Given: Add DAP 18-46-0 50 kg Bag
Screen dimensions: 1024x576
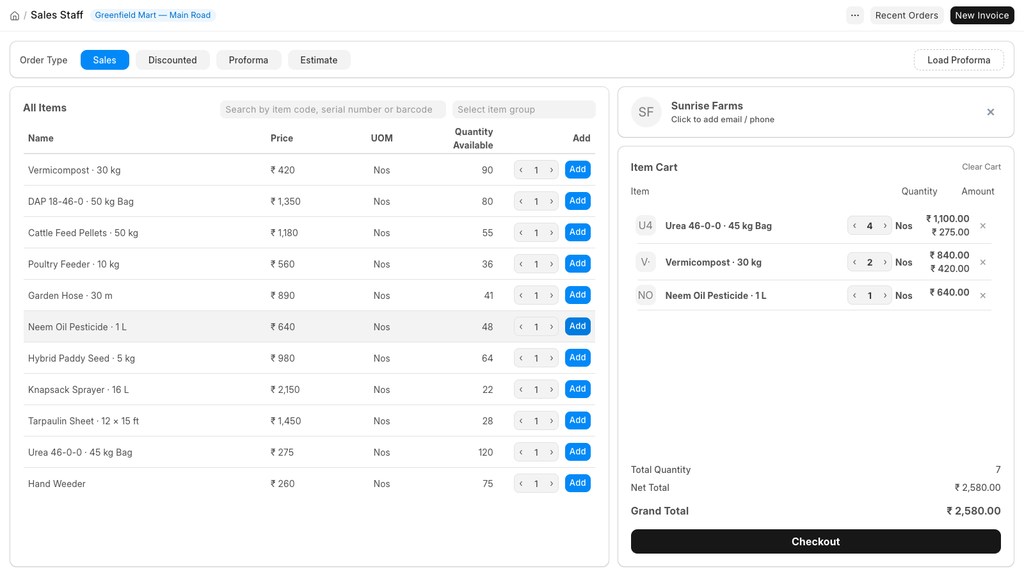Looking at the screenshot, I should [577, 201].
